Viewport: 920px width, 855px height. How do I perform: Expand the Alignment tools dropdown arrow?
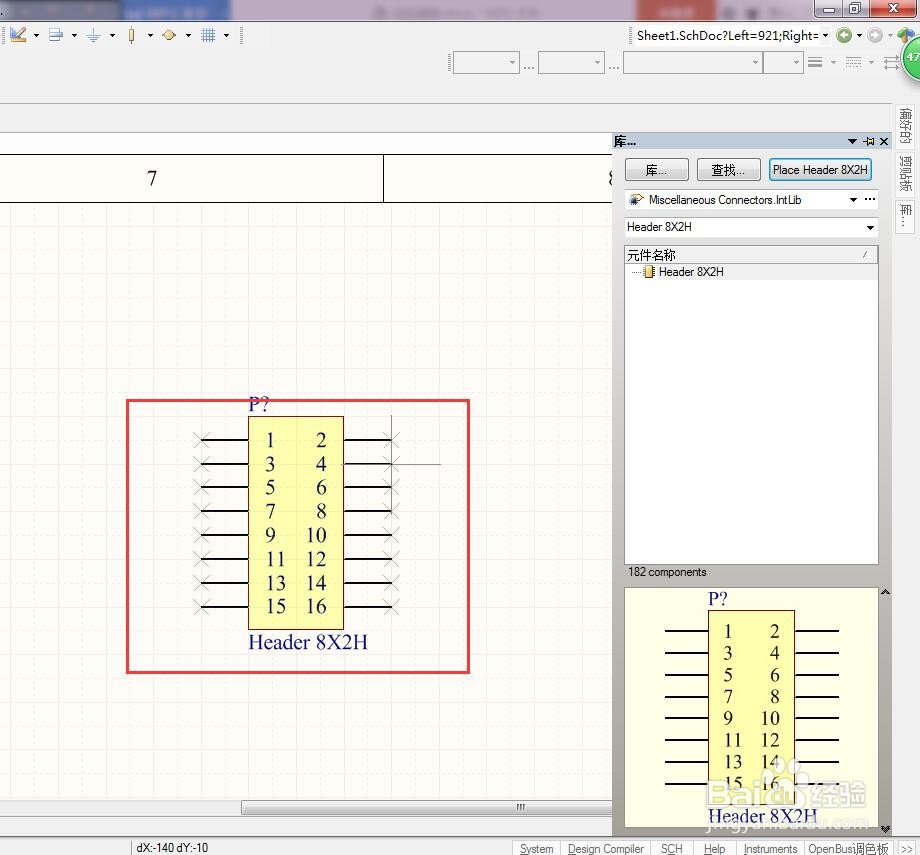pyautogui.click(x=74, y=35)
